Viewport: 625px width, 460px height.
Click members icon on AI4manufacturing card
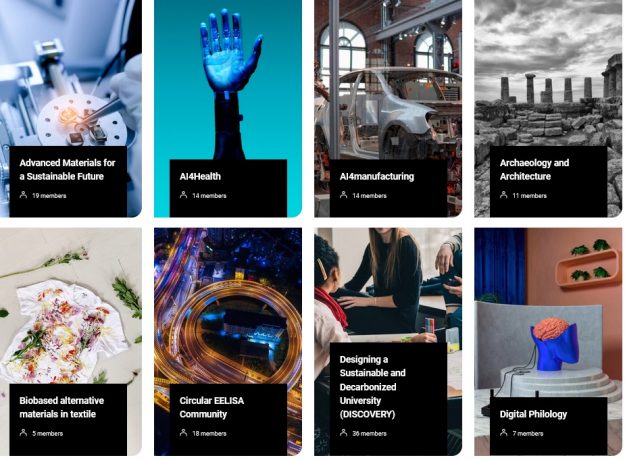point(344,195)
